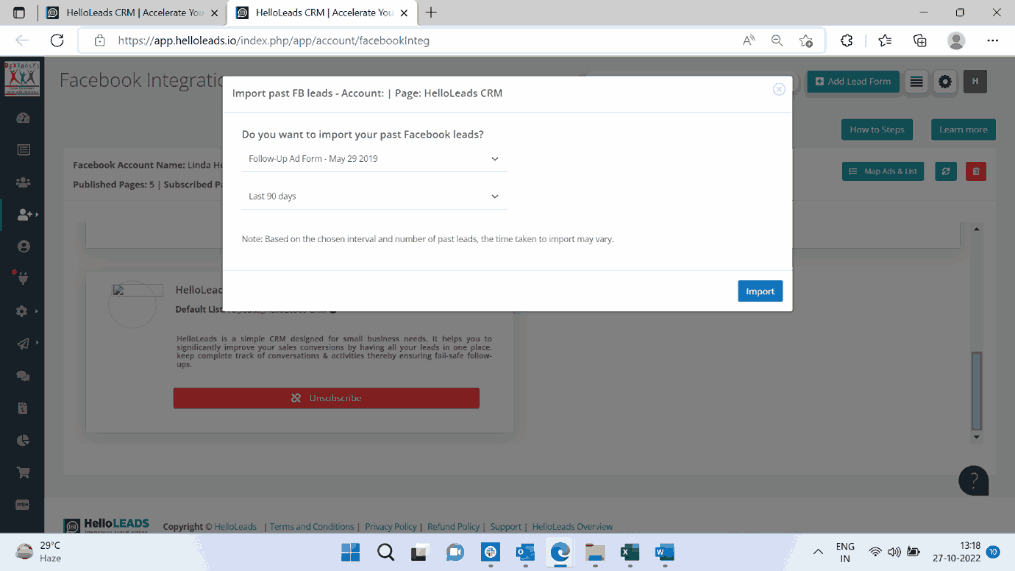This screenshot has width=1015, height=571.
Task: Open the dashboard gauge sidebar icon
Action: (x=23, y=118)
